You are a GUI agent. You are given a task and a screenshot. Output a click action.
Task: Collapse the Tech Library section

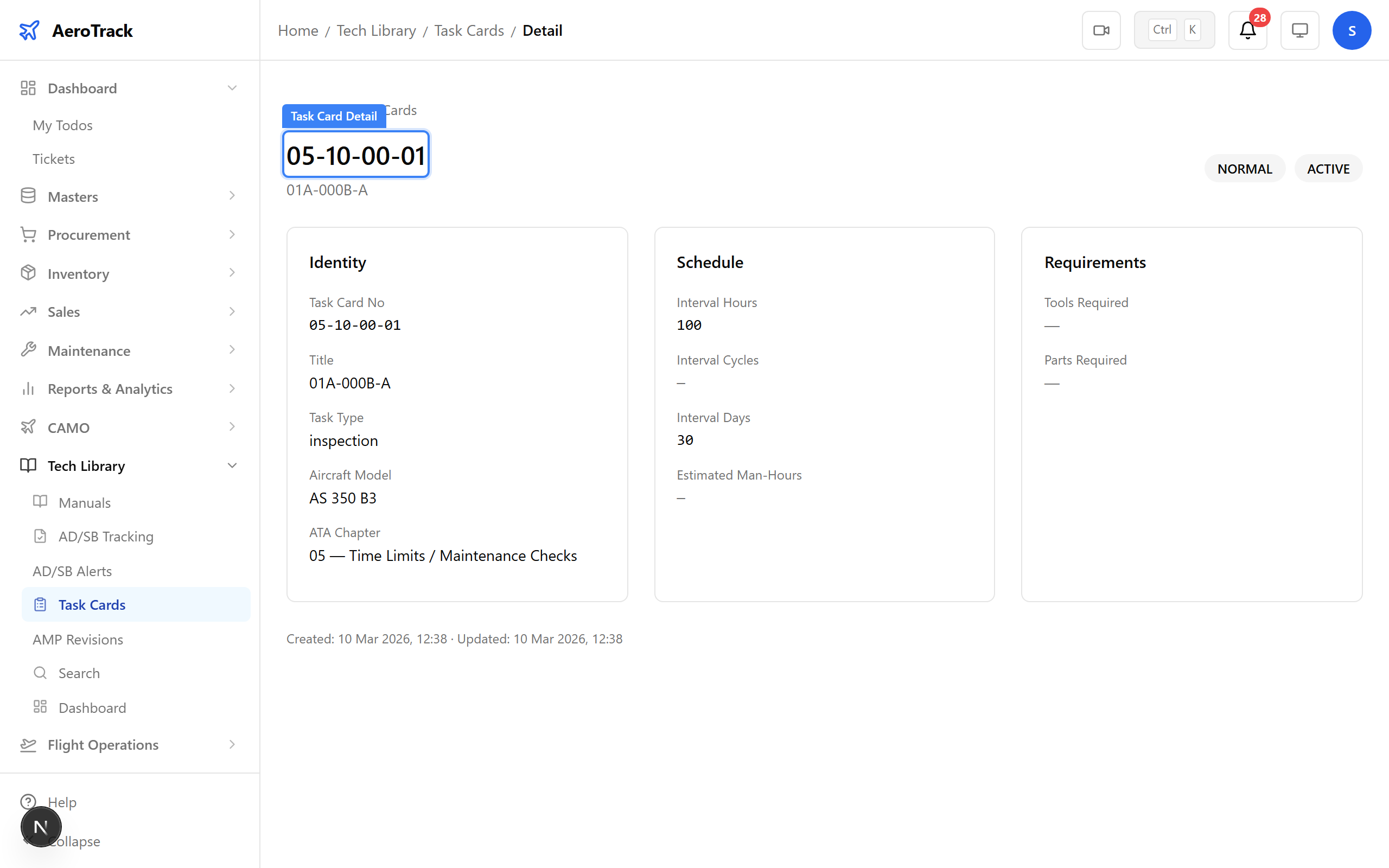tap(232, 465)
